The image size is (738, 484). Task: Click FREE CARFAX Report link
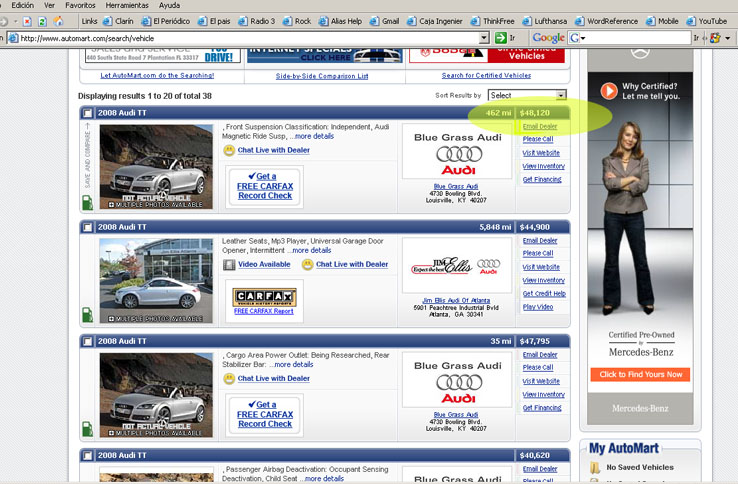click(x=264, y=311)
